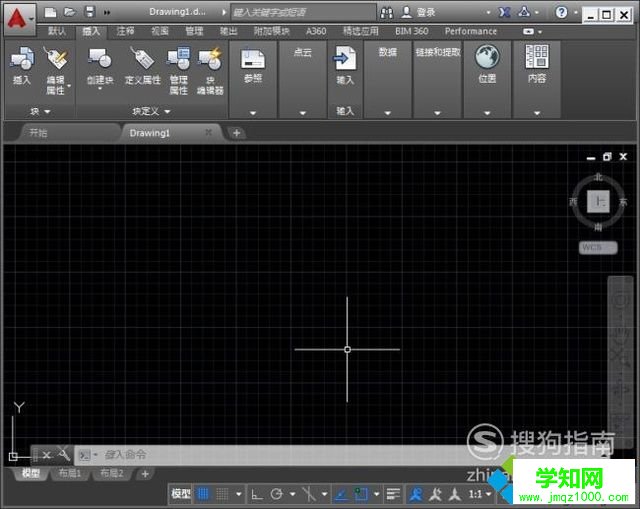Expand the 点云 panel arrow
Screen dimensions: 640x509
click(302, 113)
